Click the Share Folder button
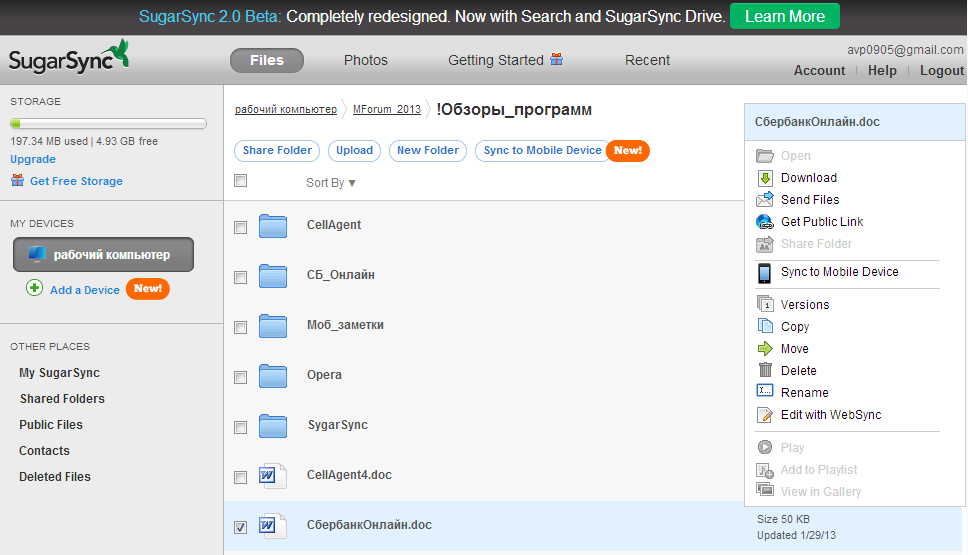 277,151
